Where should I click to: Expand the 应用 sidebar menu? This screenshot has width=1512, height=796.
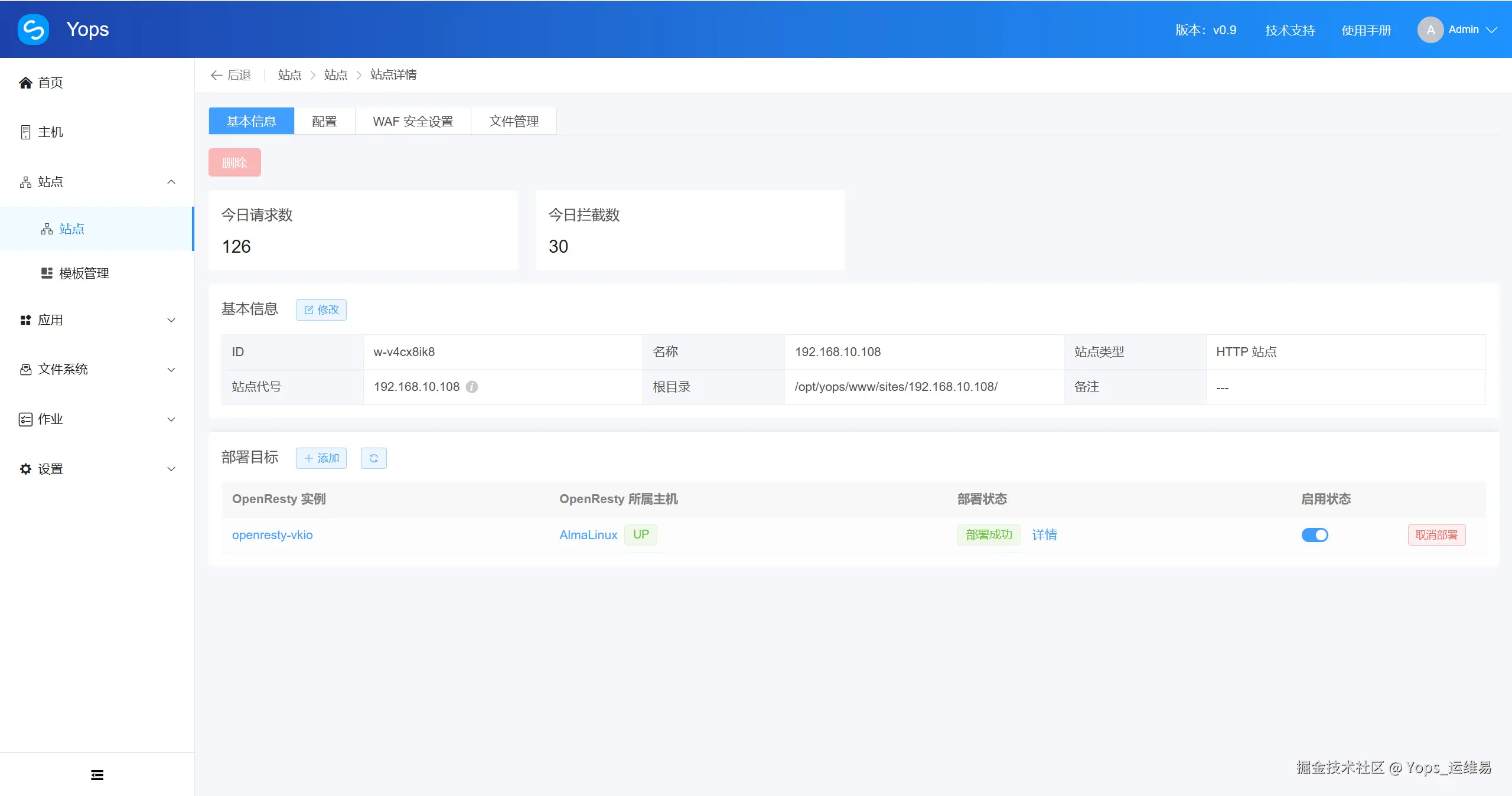pyautogui.click(x=171, y=320)
